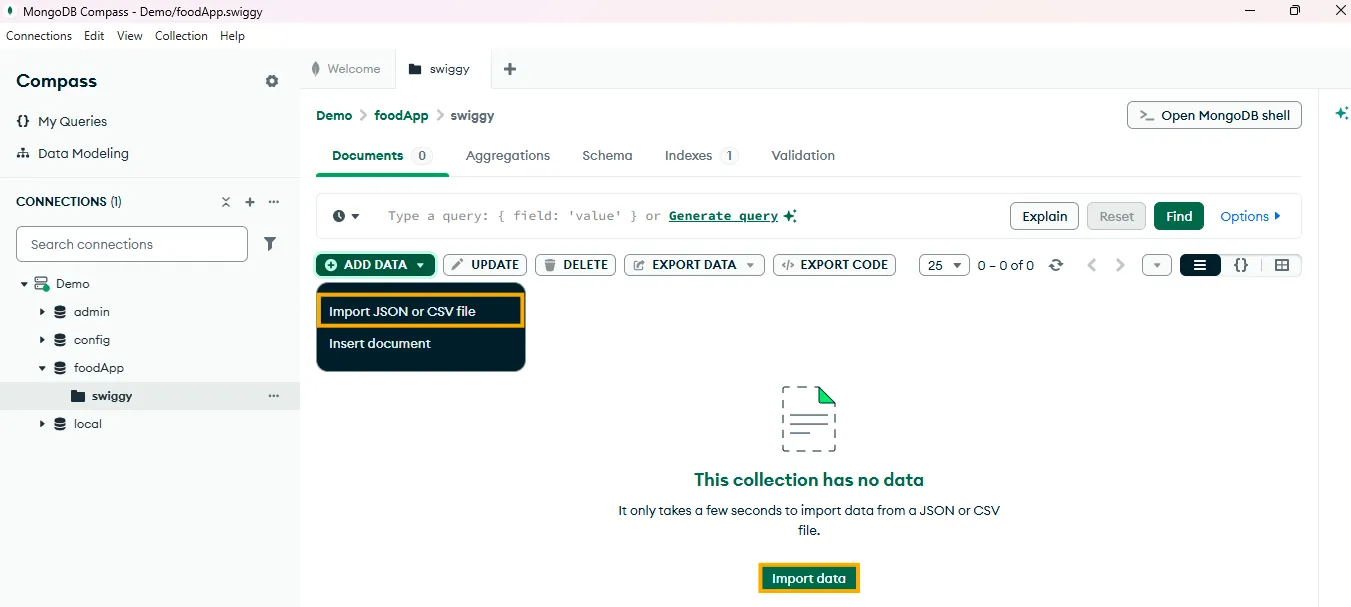The height and width of the screenshot is (607, 1351).
Task: Open Compass settings gear icon
Action: click(x=272, y=81)
